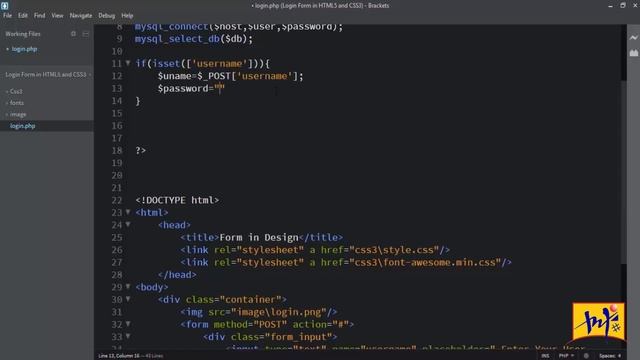The image size is (640, 360).
Task: Click 'image\login.png' src value on line 31
Action: (279, 312)
